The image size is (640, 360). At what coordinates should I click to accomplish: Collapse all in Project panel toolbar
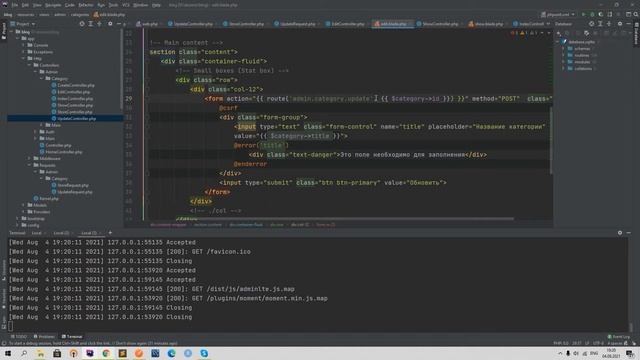[x=99, y=24]
